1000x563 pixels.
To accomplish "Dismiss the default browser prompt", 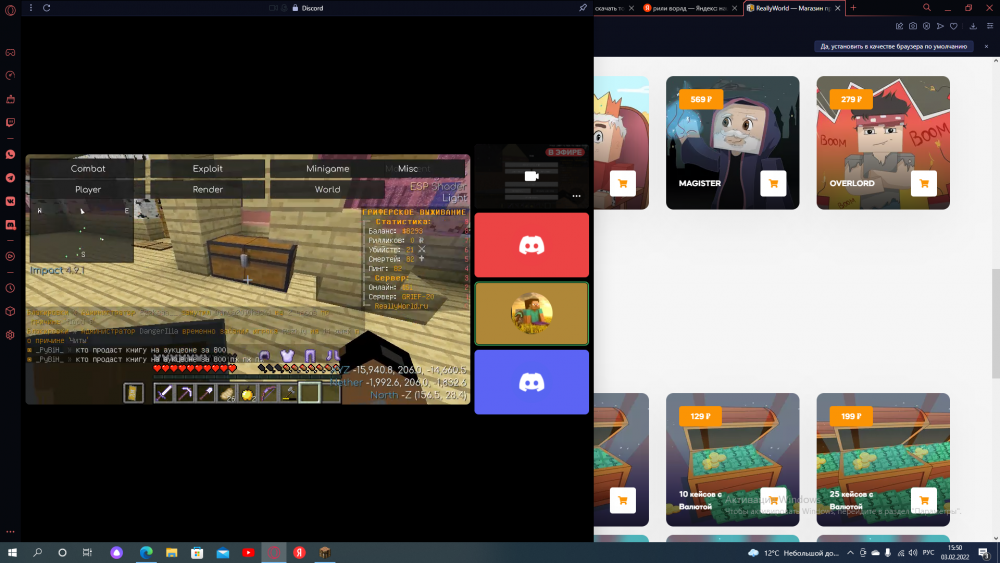I will pyautogui.click(x=986, y=46).
